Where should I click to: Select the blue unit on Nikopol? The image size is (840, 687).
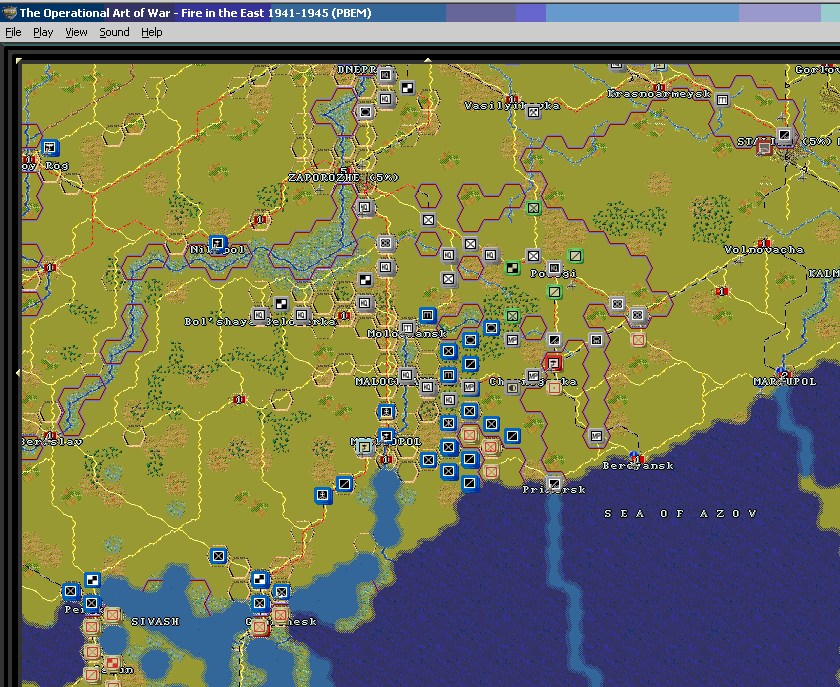[218, 244]
